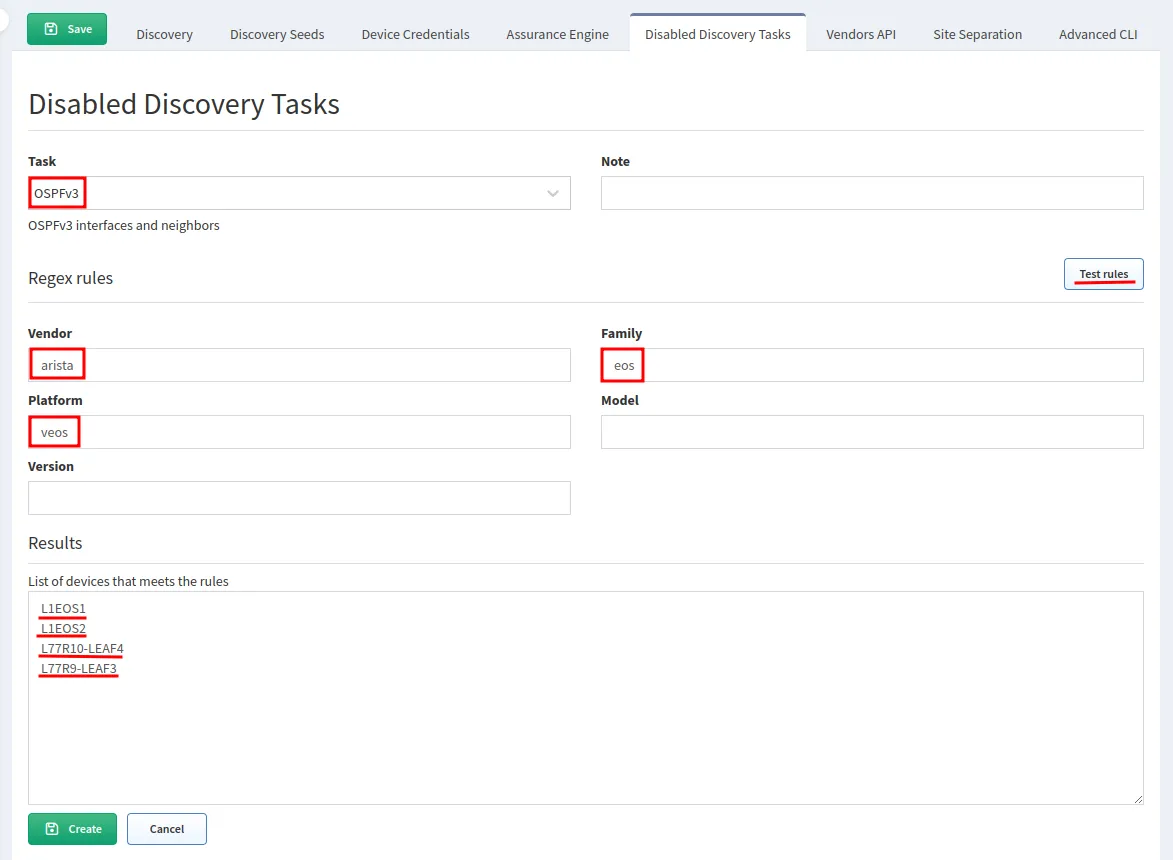Image resolution: width=1173 pixels, height=860 pixels.
Task: Switch to the Site Separation tab
Action: click(x=977, y=34)
